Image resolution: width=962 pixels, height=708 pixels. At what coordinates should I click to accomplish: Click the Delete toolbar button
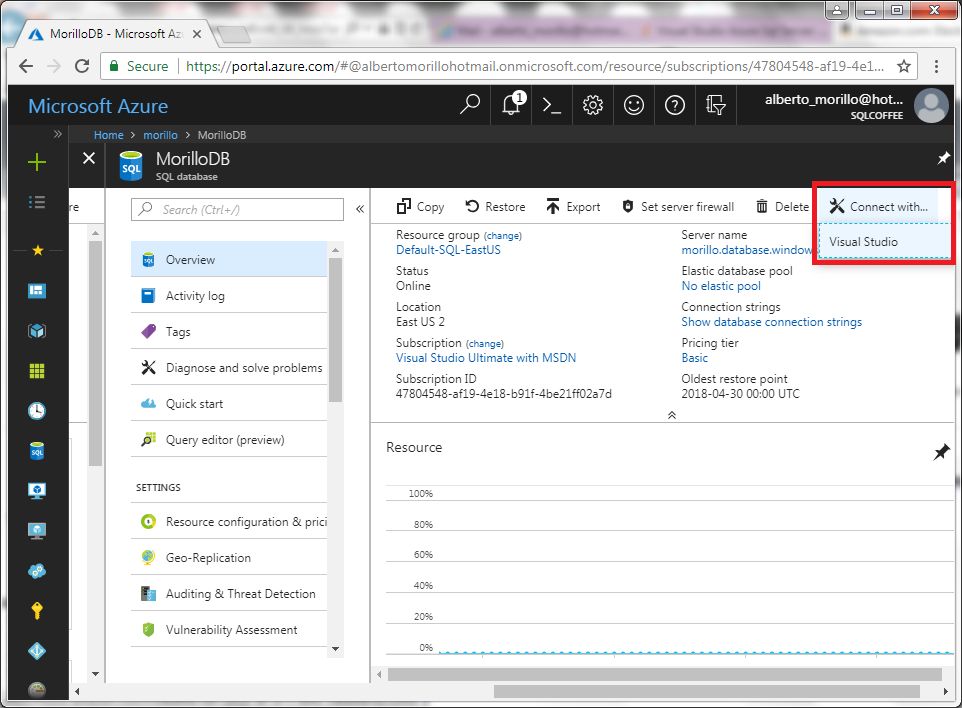pyautogui.click(x=782, y=207)
